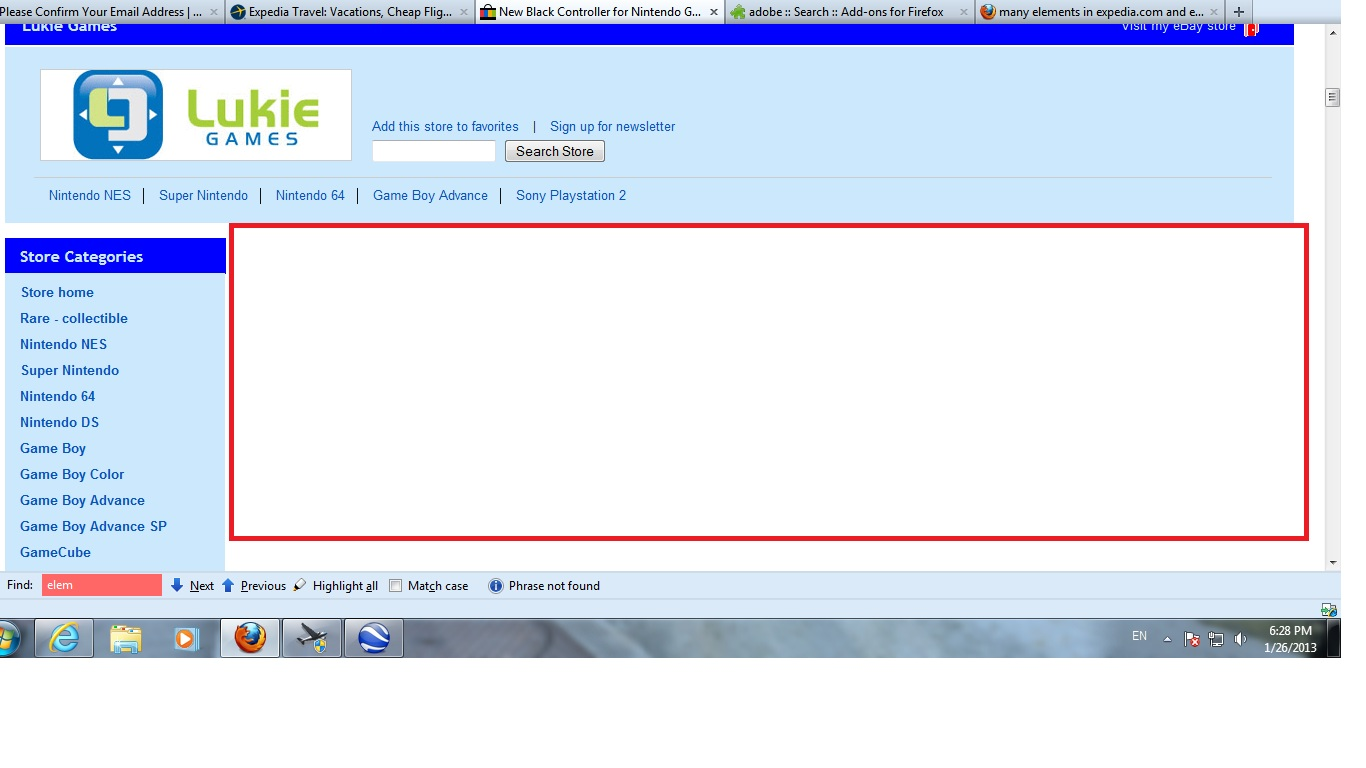Select Nintendo NES under Store Categories

tap(63, 344)
